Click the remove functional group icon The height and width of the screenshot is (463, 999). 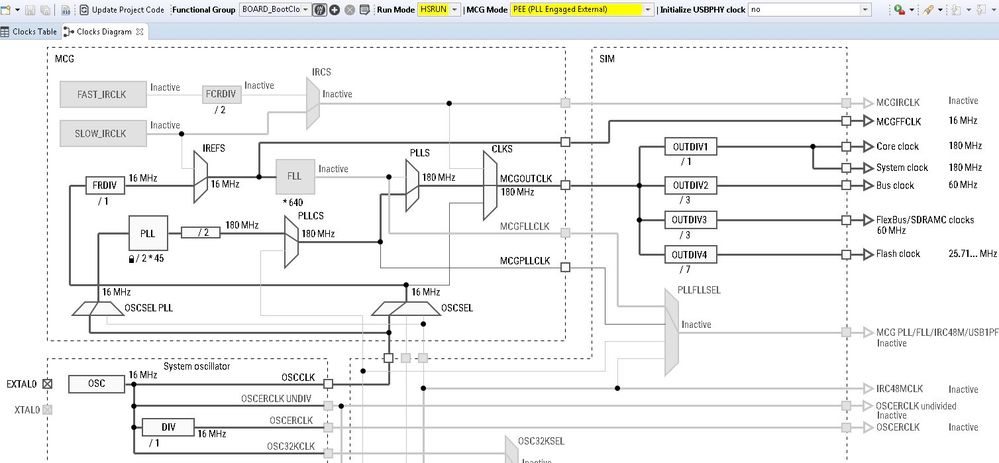click(350, 10)
